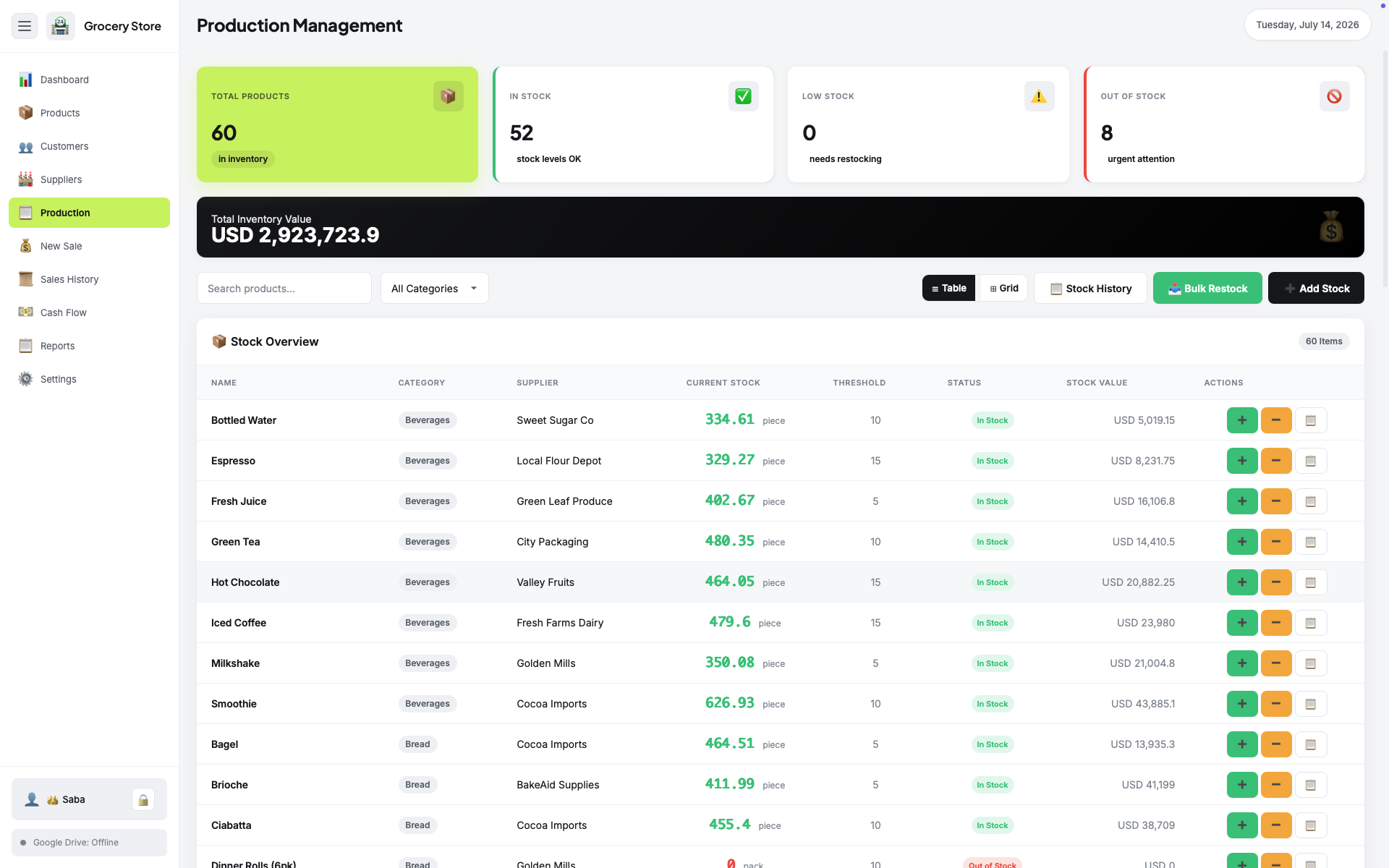This screenshot has width=1389, height=868.
Task: Remove stock from Espresso
Action: [1276, 461]
